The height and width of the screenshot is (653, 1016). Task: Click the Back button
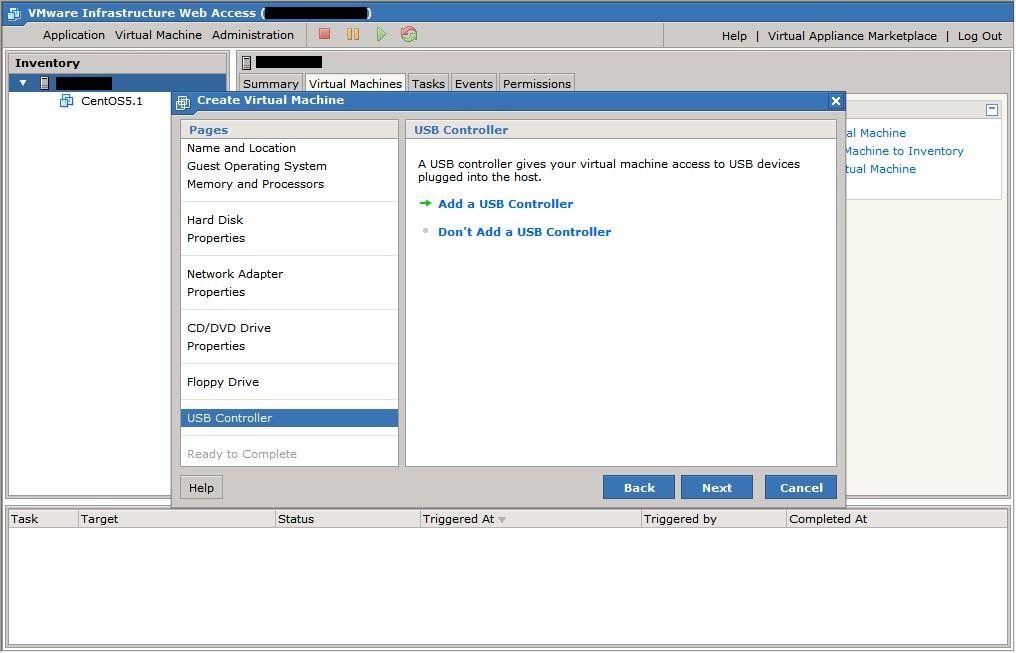pos(639,488)
